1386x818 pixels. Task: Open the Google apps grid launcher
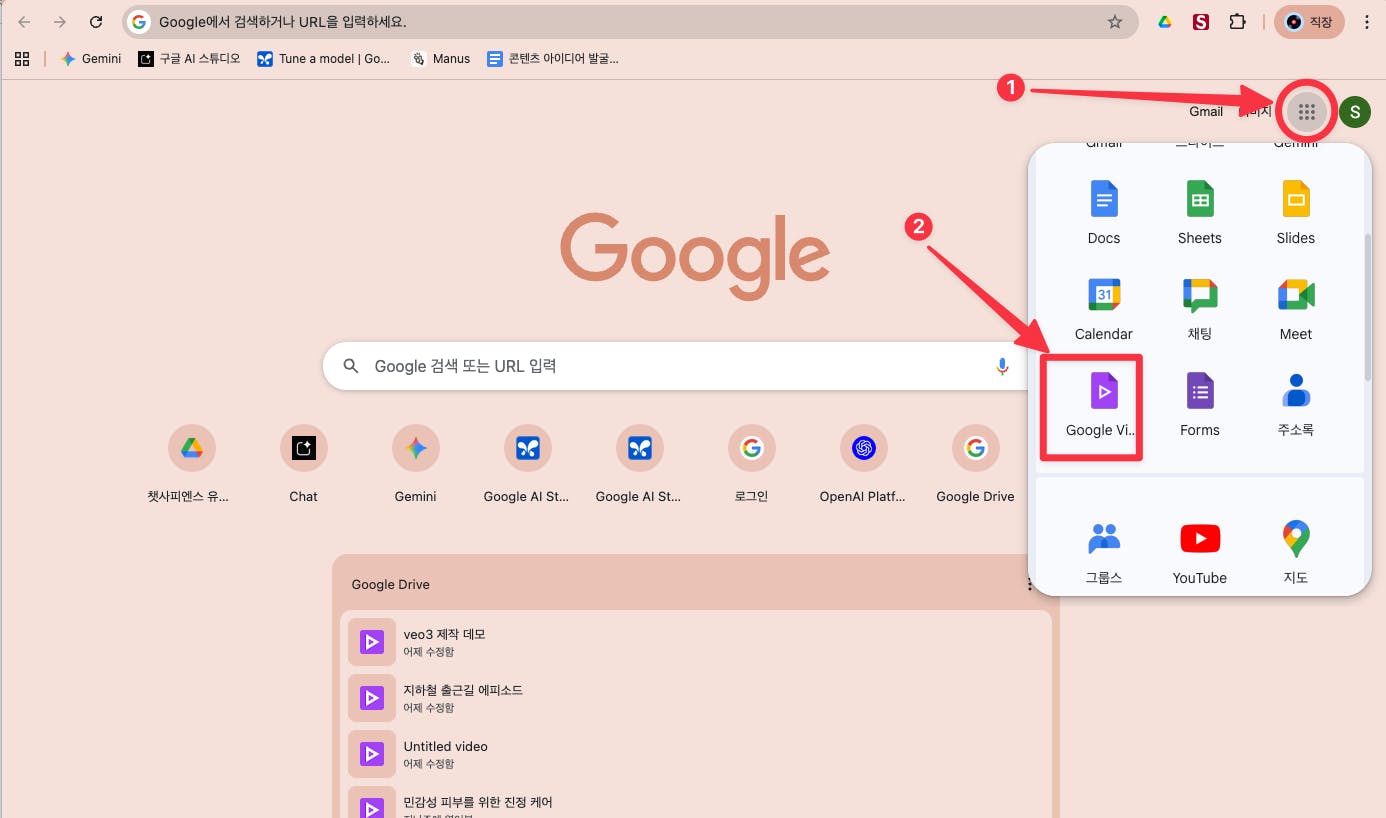click(1306, 112)
